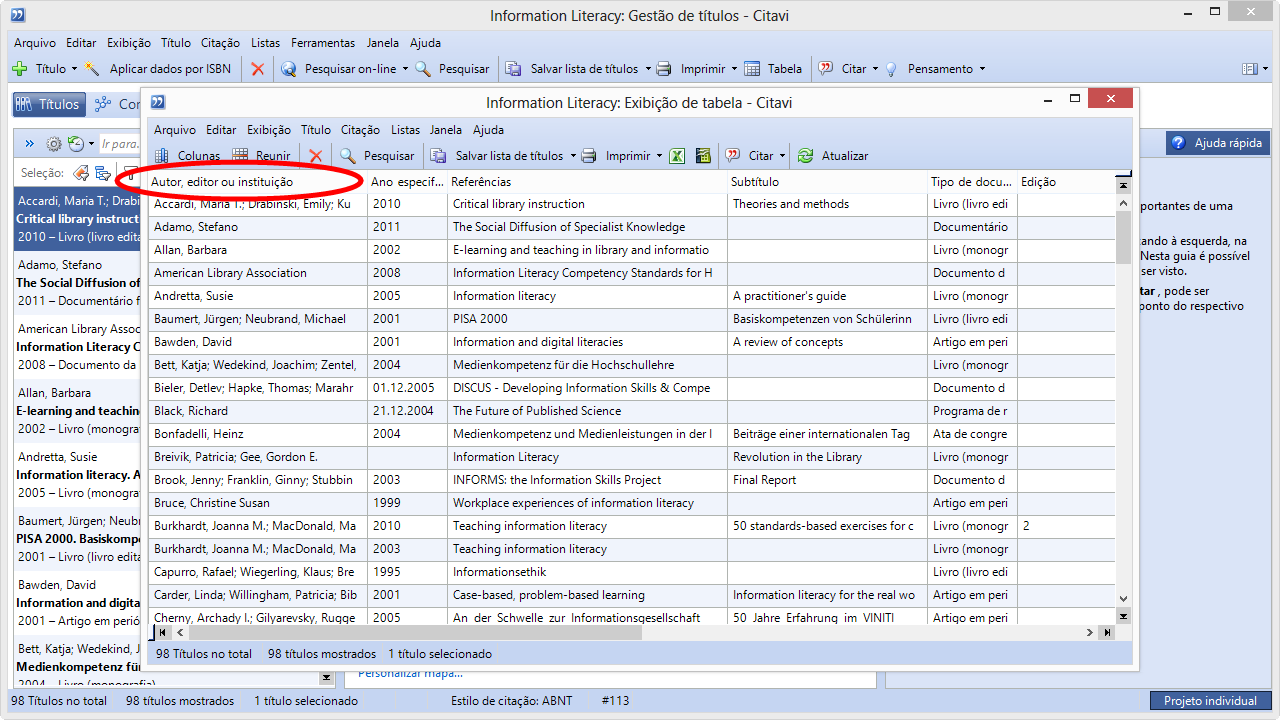Screen dimensions: 1280x720
Task: Click jump-to-first button at horizontal scrollbar left
Action: 164,633
